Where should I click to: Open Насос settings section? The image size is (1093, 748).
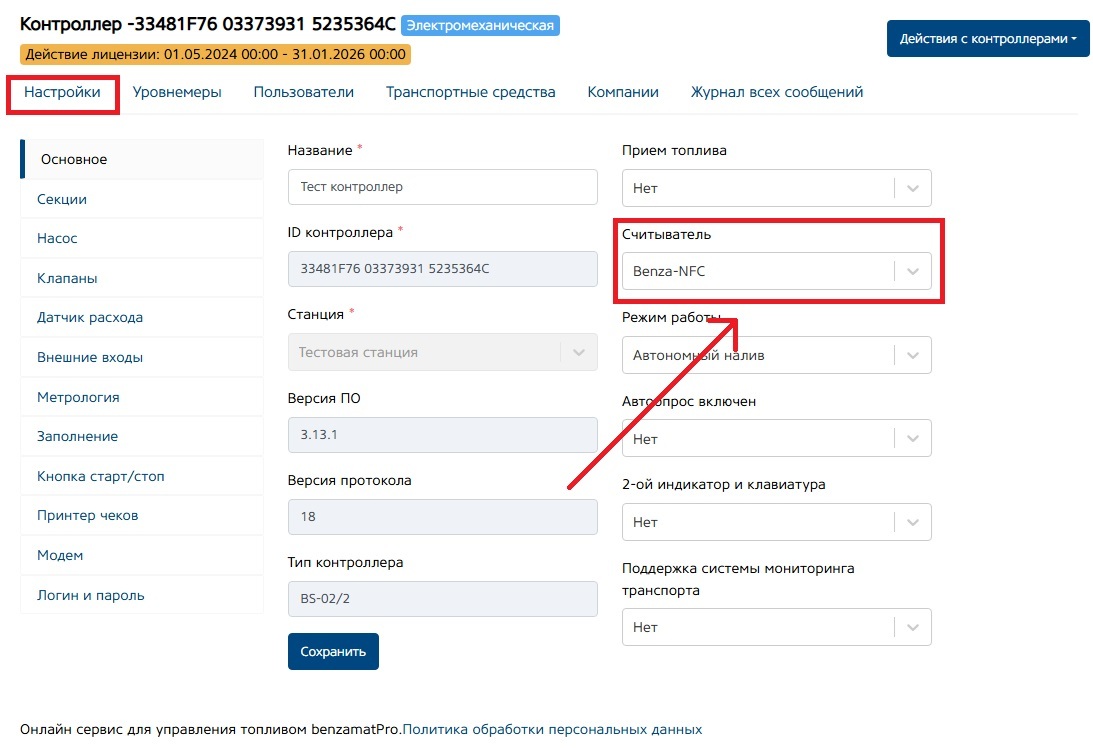pos(57,239)
